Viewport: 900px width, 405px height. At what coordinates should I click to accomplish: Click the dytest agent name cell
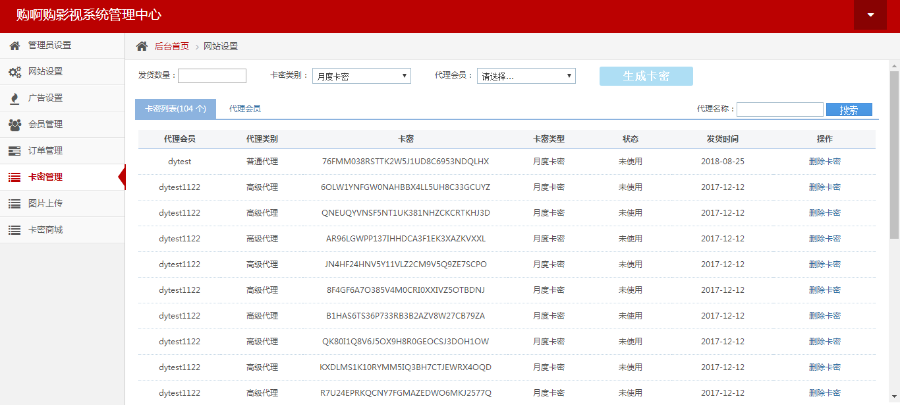[x=180, y=161]
